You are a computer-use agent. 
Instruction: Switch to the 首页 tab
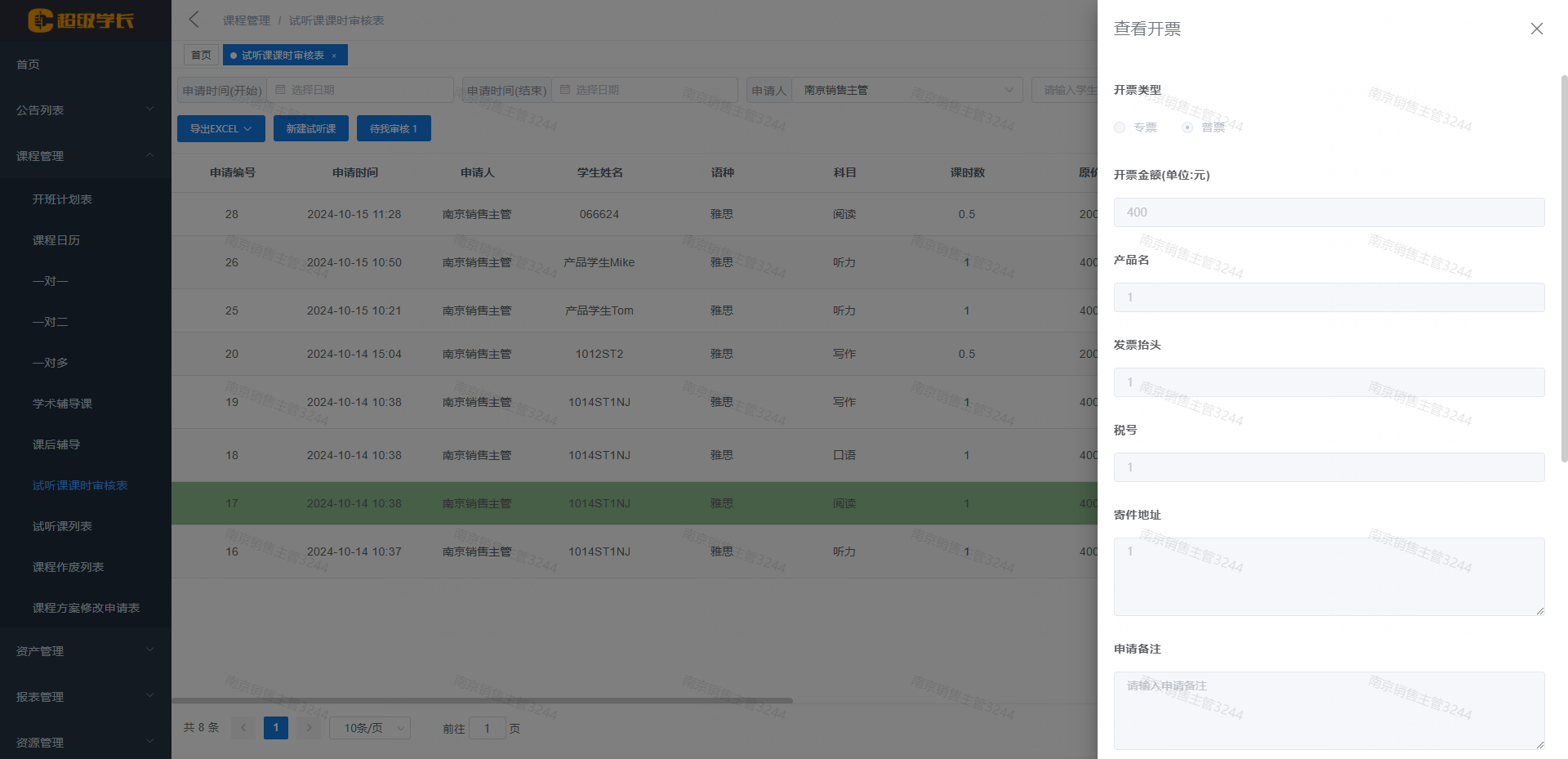(201, 55)
